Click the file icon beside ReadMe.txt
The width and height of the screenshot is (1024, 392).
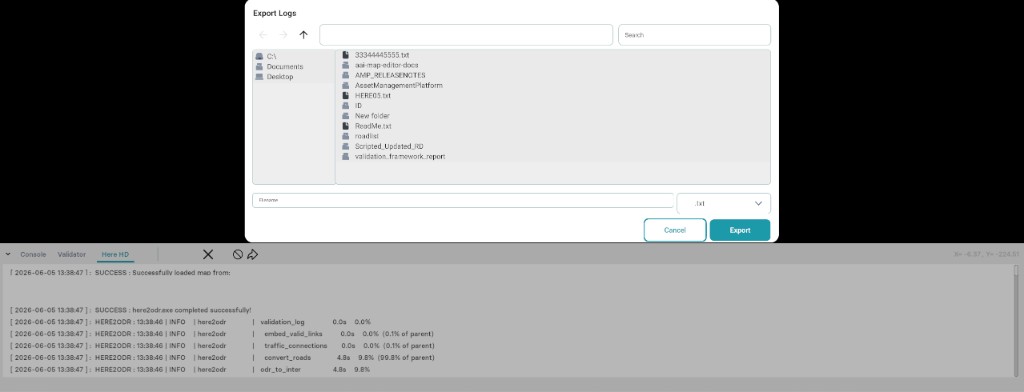click(x=345, y=126)
